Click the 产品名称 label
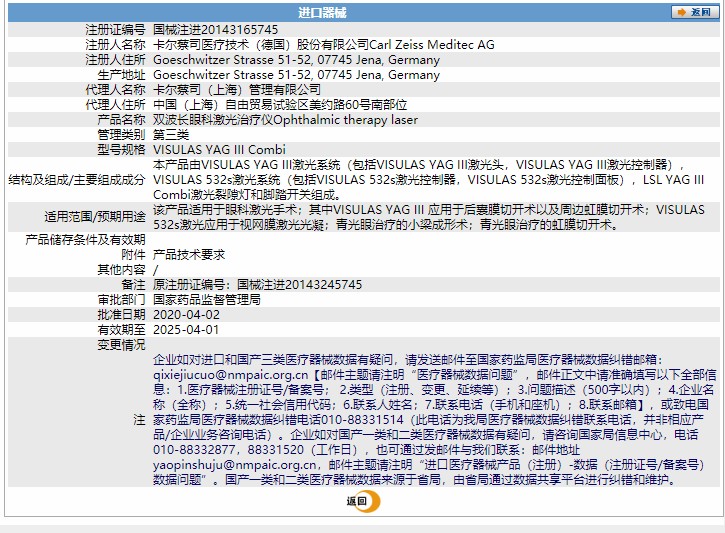725x533 pixels. (121, 120)
